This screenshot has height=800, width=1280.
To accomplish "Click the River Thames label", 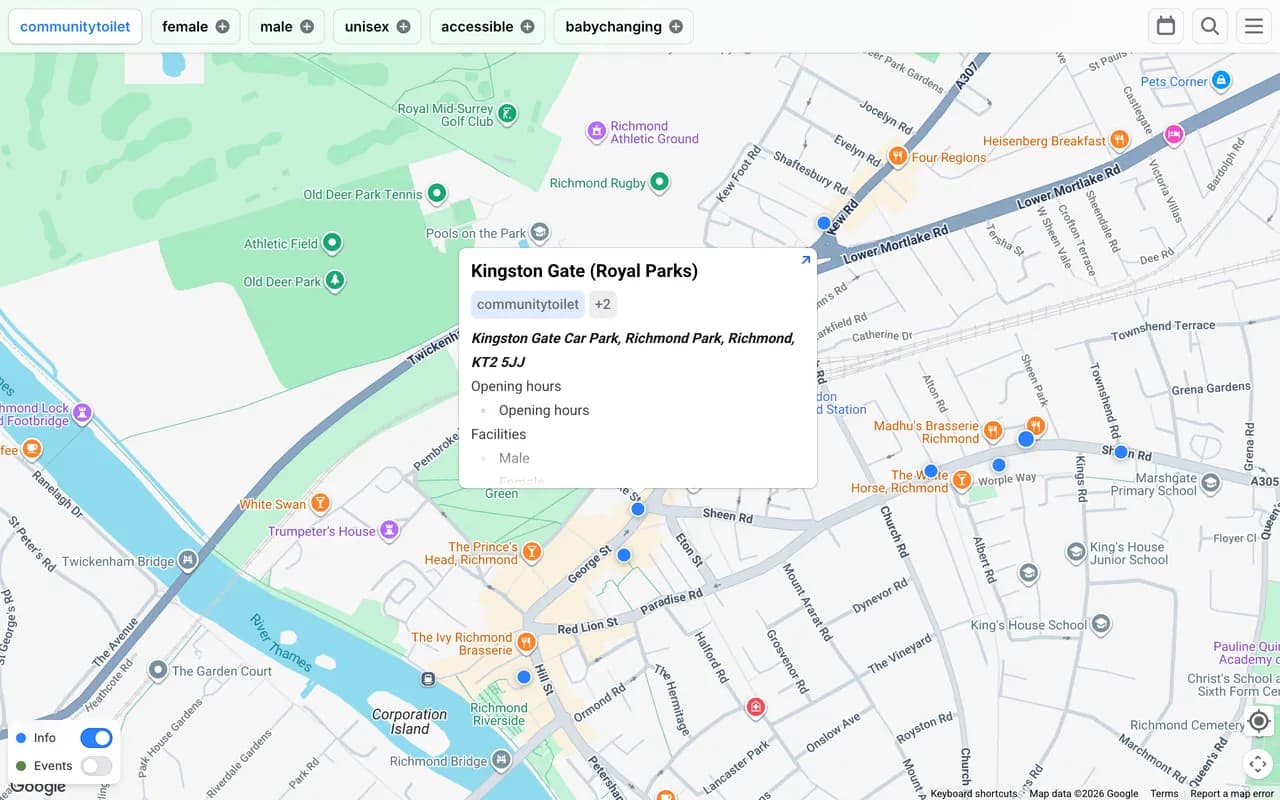I will click(x=282, y=642).
